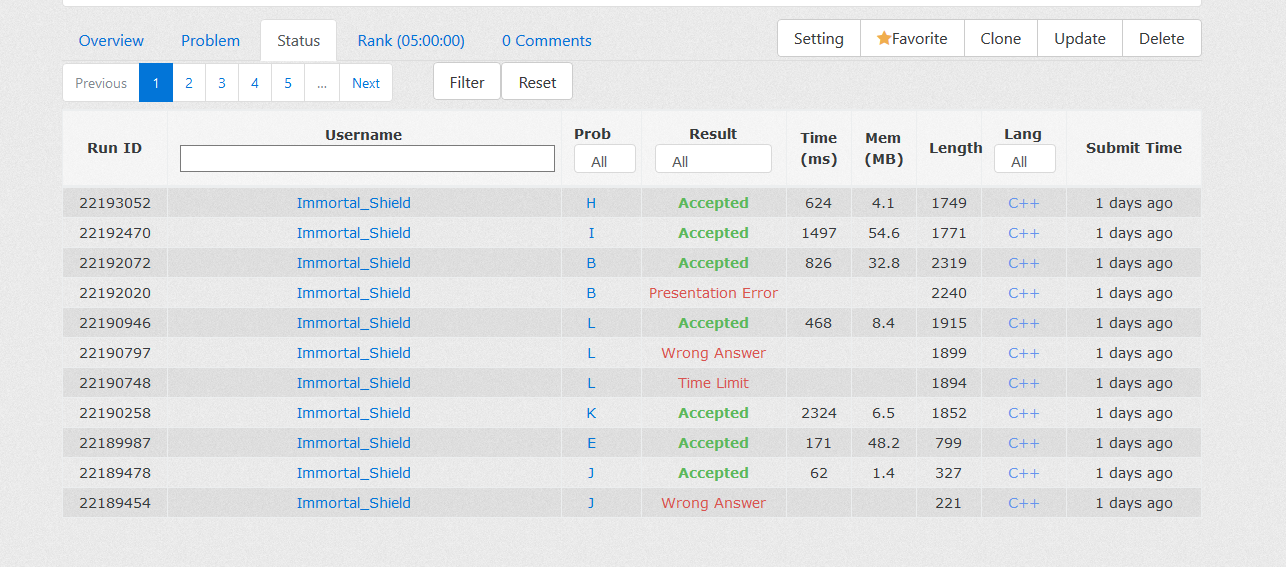Open the 0 Comments tab

tap(546, 41)
